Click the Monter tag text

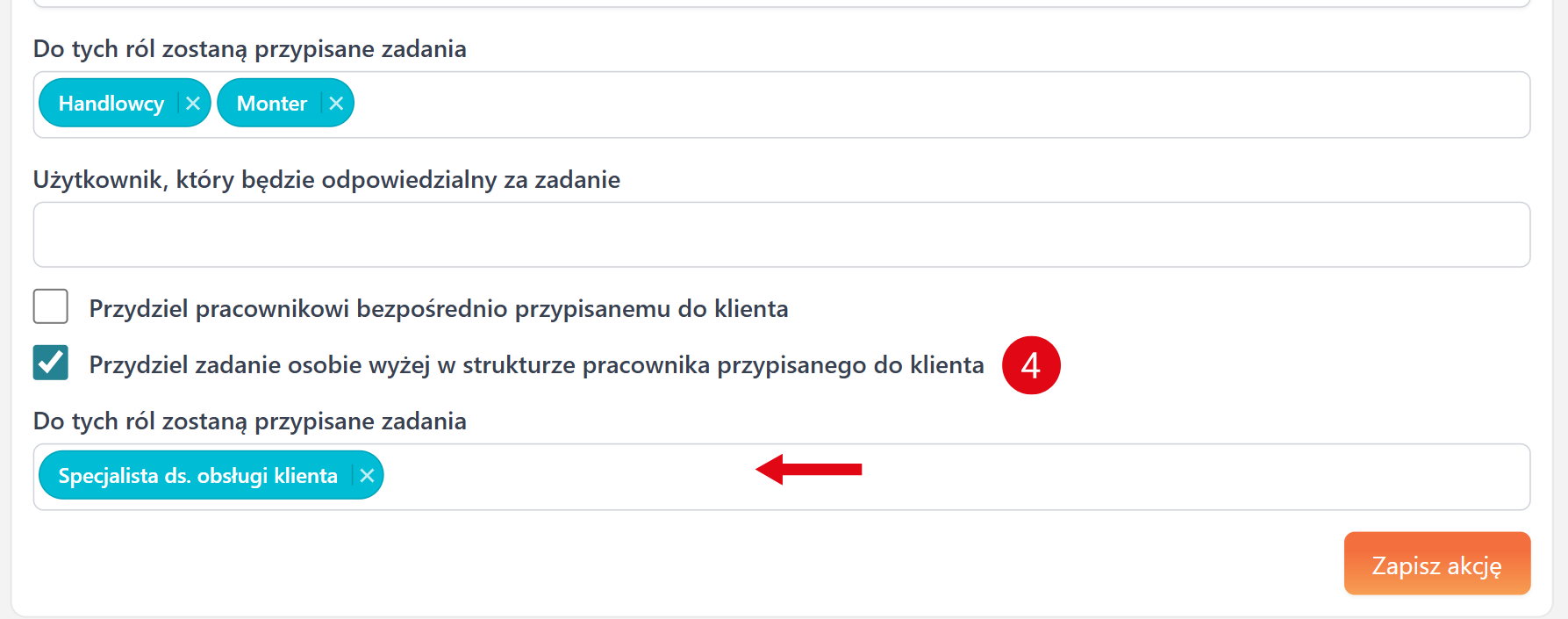[x=272, y=104]
